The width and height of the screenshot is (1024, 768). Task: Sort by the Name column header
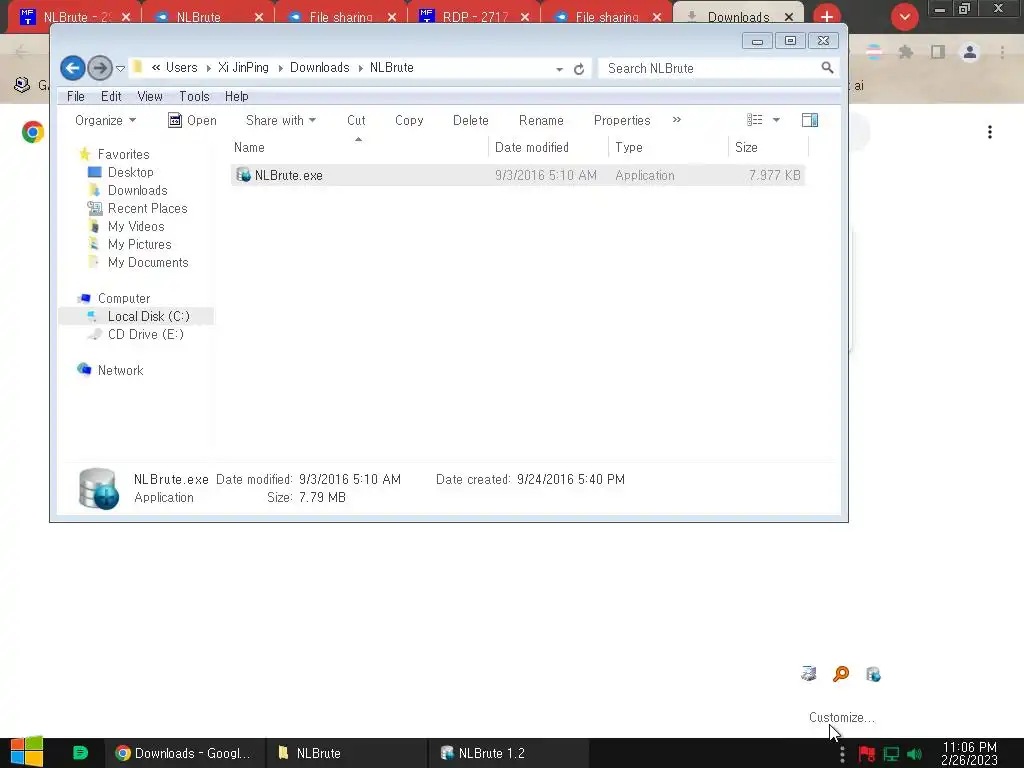[359, 147]
